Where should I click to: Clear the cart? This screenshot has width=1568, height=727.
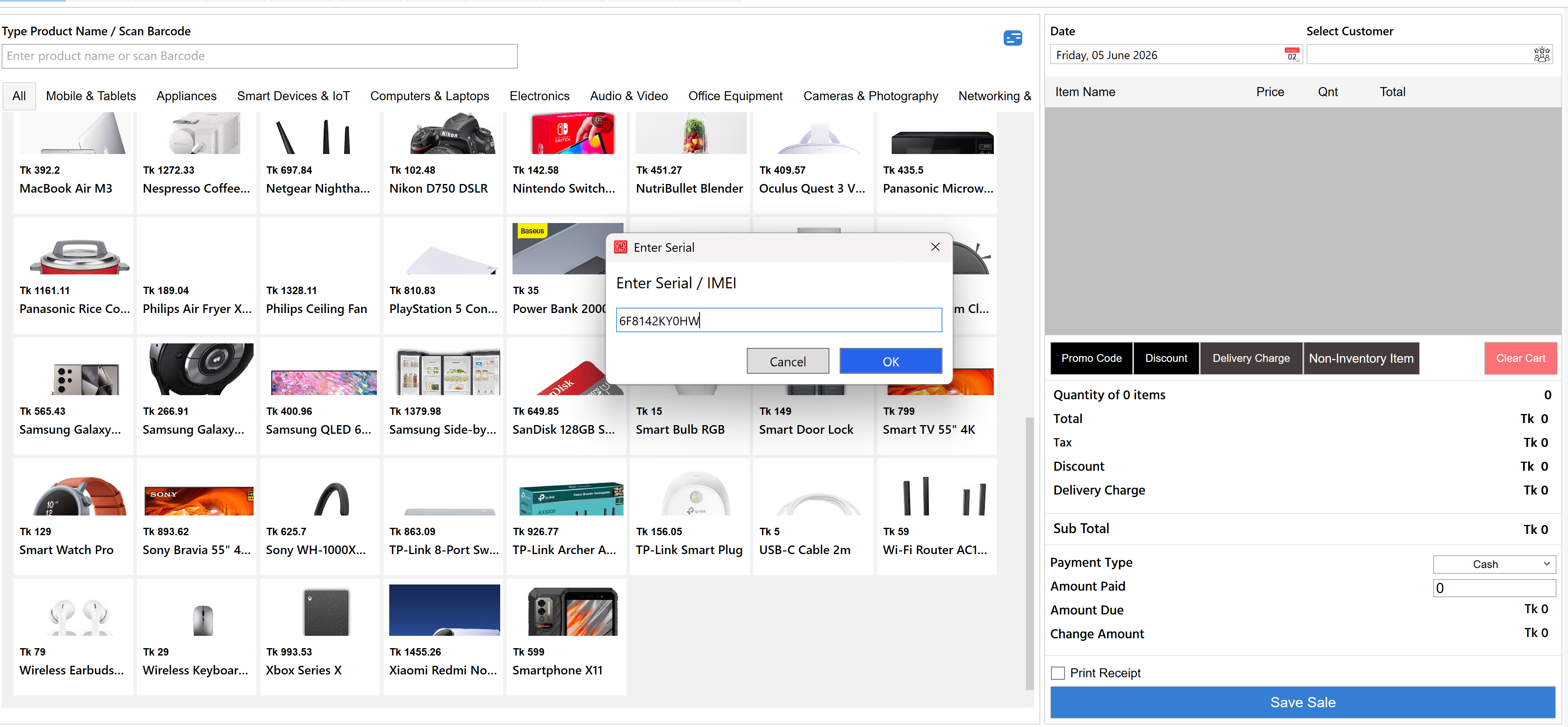(x=1520, y=358)
